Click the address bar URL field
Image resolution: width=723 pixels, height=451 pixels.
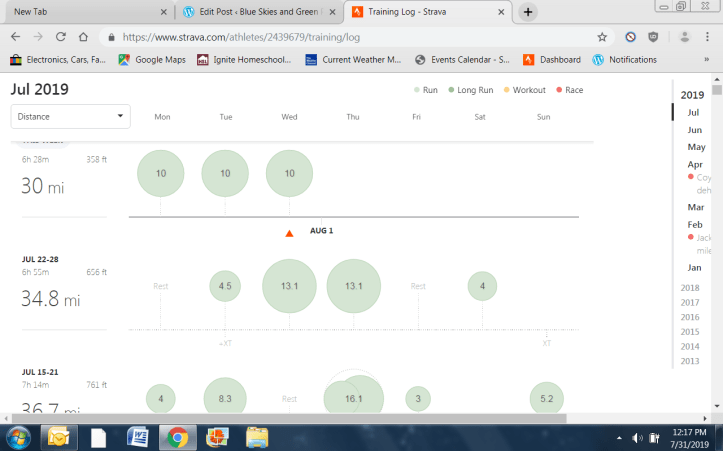350,36
